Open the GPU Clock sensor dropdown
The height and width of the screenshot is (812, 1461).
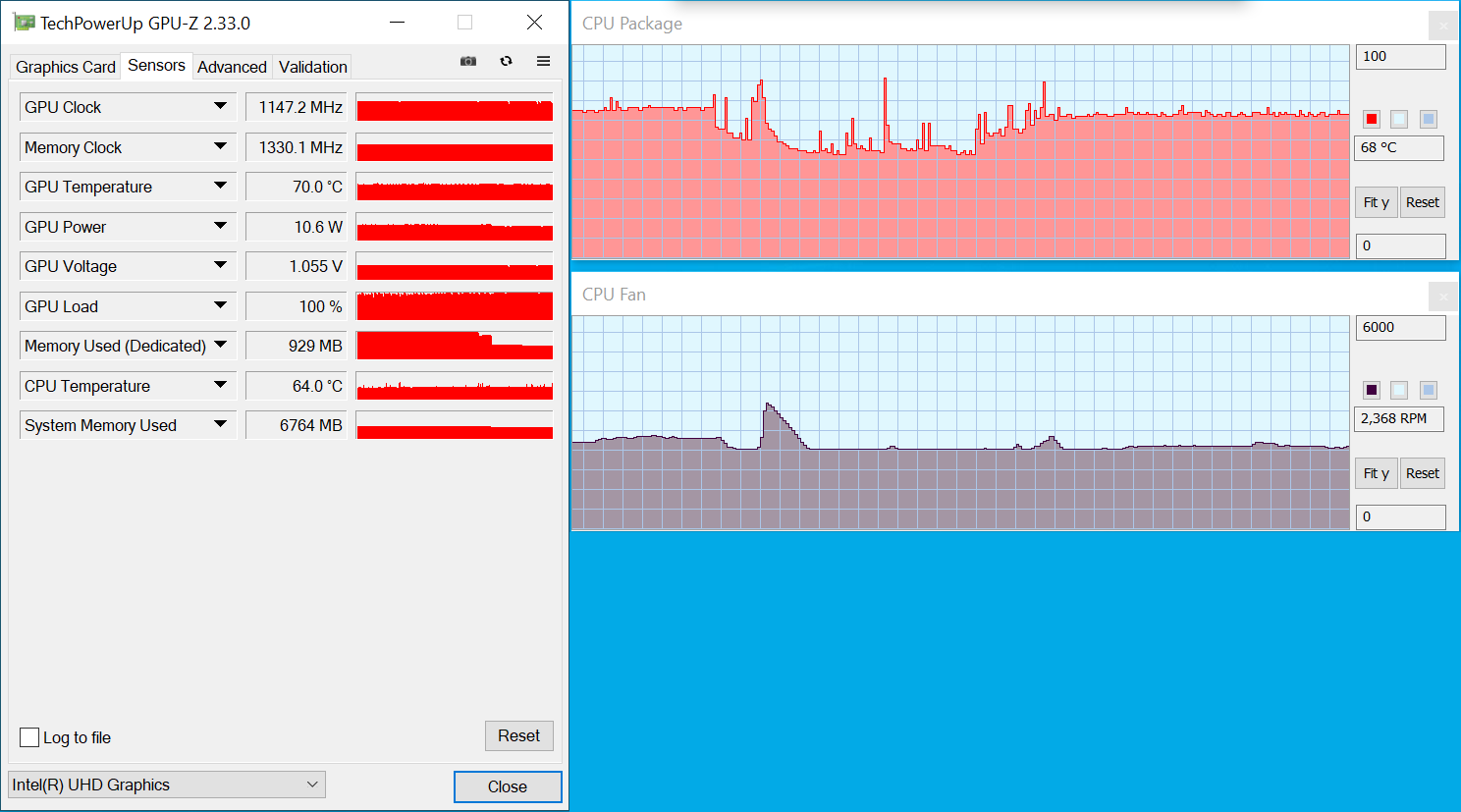(x=220, y=106)
